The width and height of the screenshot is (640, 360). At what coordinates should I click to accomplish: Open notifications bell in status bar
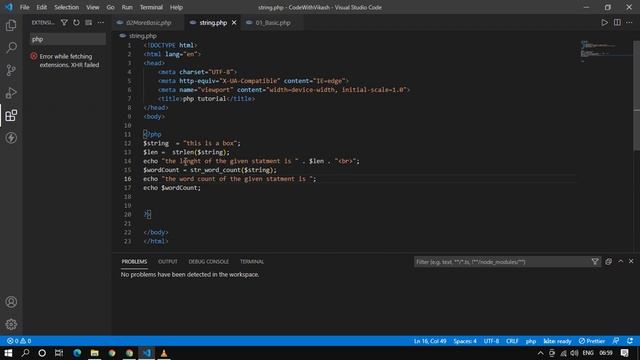[630, 341]
